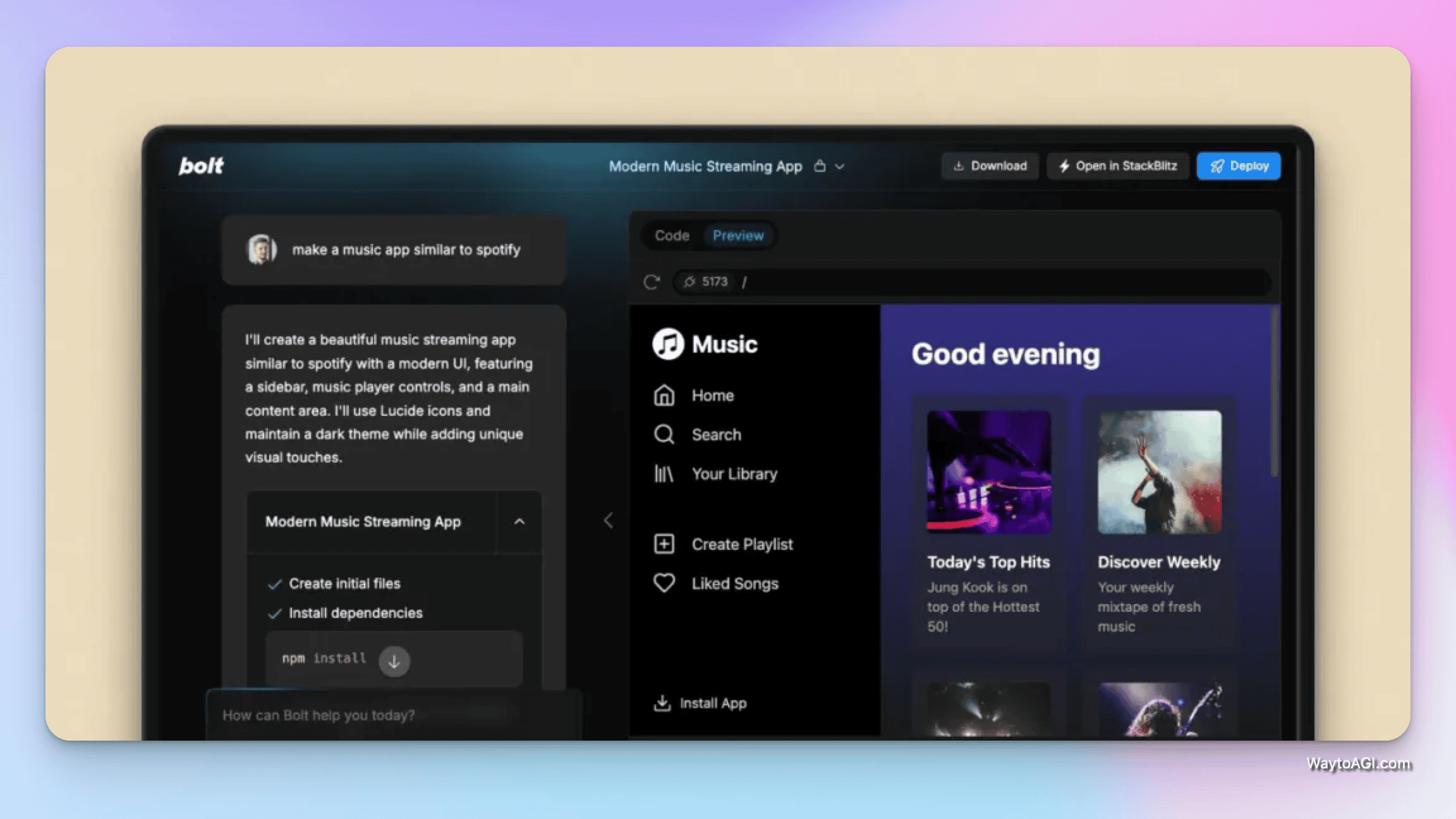Click 'Jung Kook is on top' description

(x=983, y=607)
